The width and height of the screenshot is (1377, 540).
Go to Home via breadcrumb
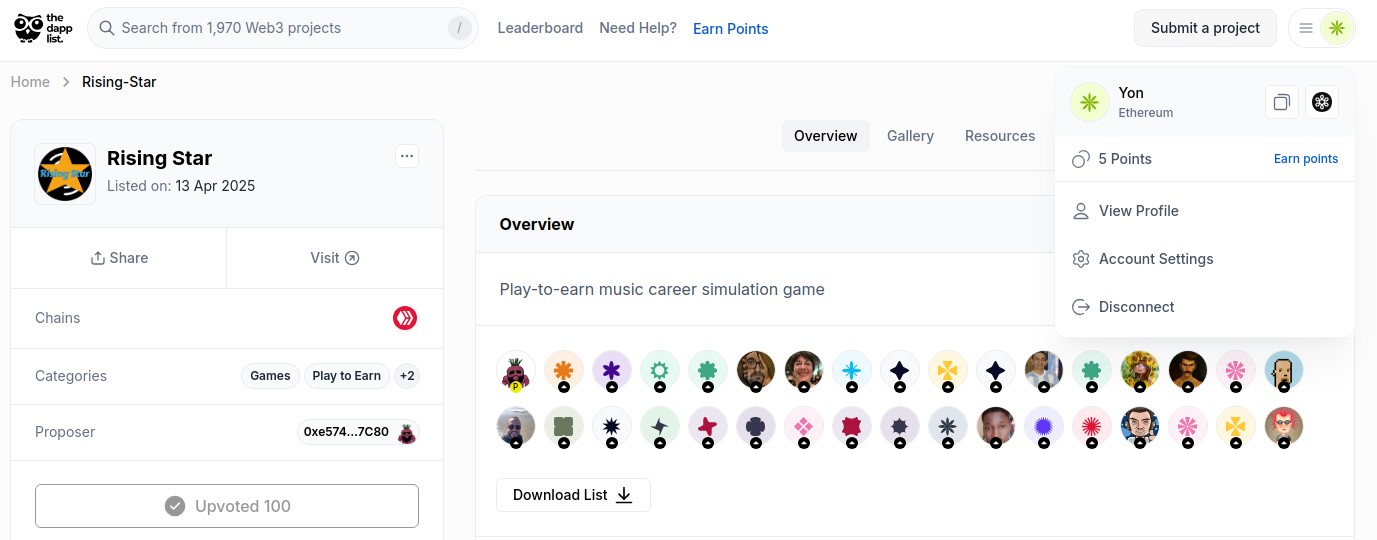point(30,82)
